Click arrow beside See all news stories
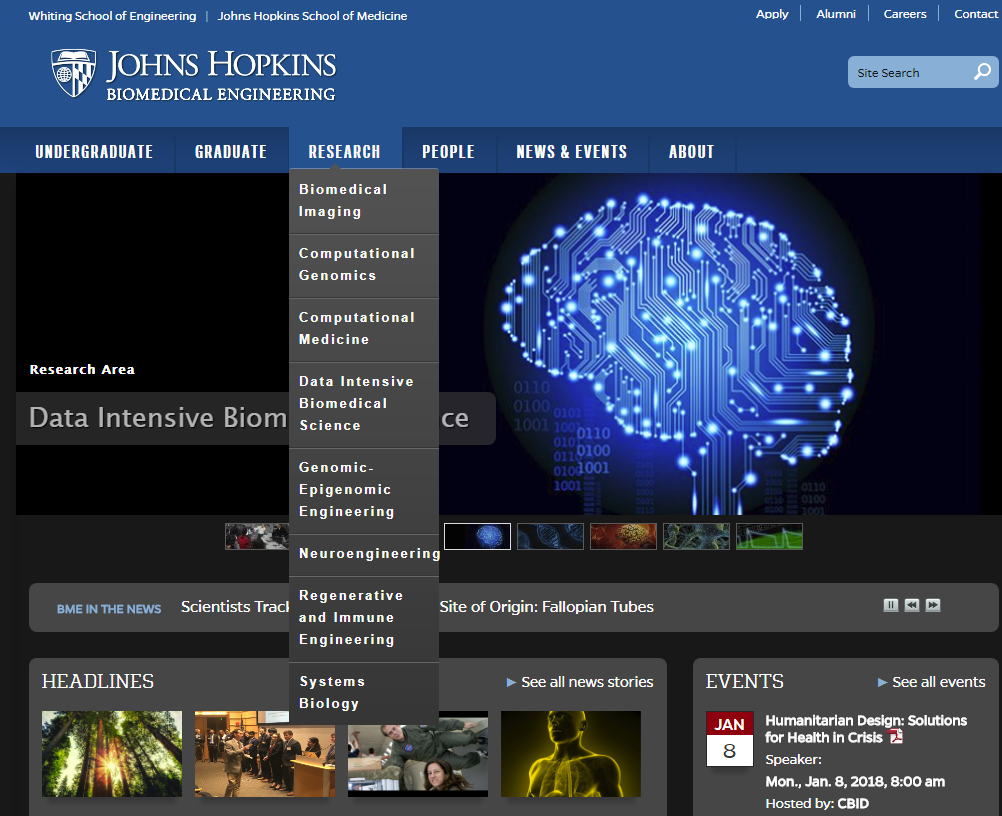This screenshot has width=1002, height=816. coord(511,682)
